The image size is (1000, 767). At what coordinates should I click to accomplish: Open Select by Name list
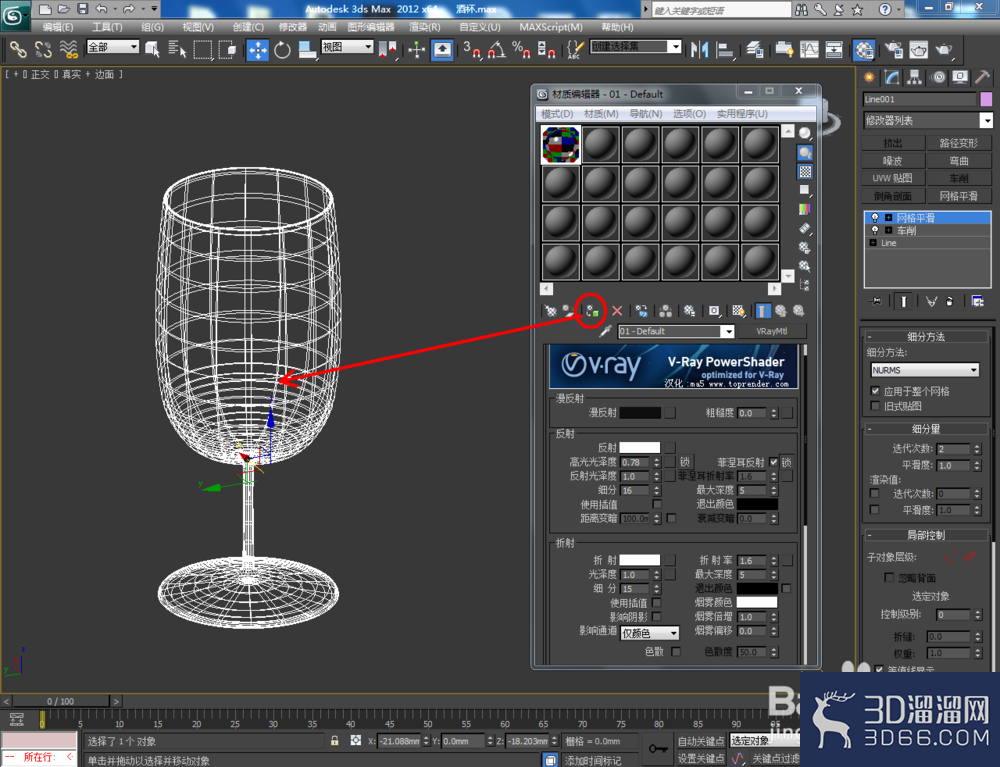click(177, 49)
